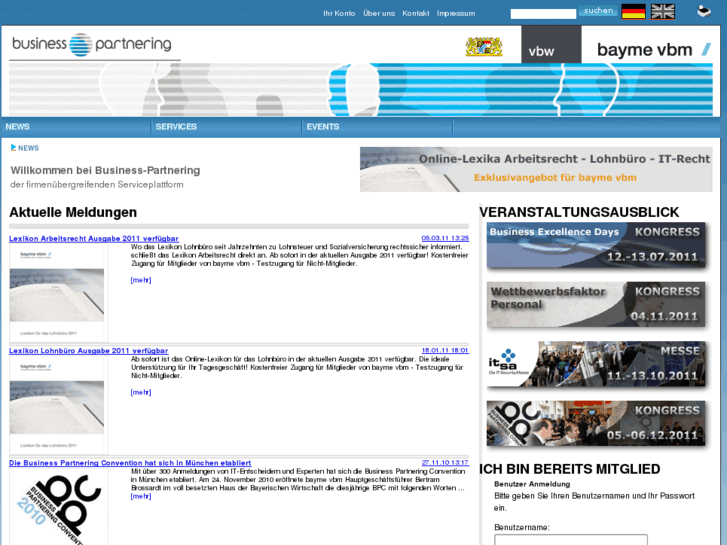Viewport: 727px width, 545px height.
Task: Click the blue arrow beside NEWS breadcrumb
Action: [13, 147]
